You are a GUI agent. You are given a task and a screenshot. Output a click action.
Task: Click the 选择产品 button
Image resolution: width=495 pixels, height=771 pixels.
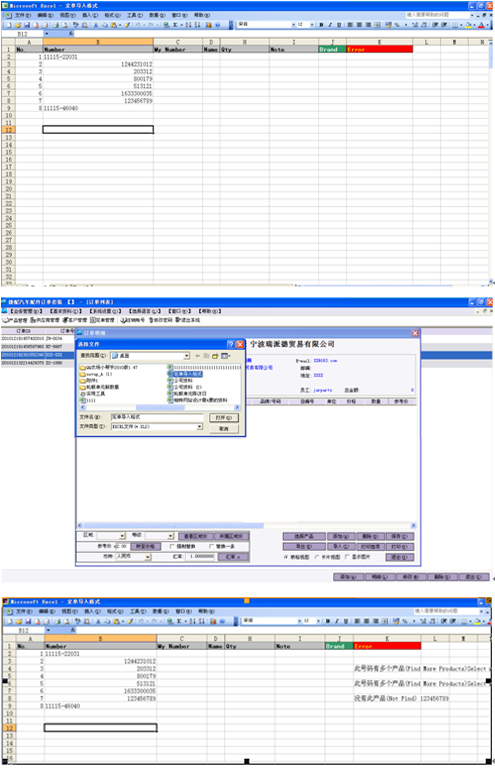pyautogui.click(x=304, y=536)
